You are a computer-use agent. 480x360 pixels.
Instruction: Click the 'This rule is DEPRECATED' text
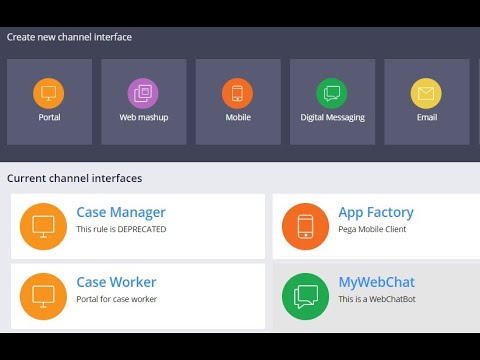[x=121, y=229]
